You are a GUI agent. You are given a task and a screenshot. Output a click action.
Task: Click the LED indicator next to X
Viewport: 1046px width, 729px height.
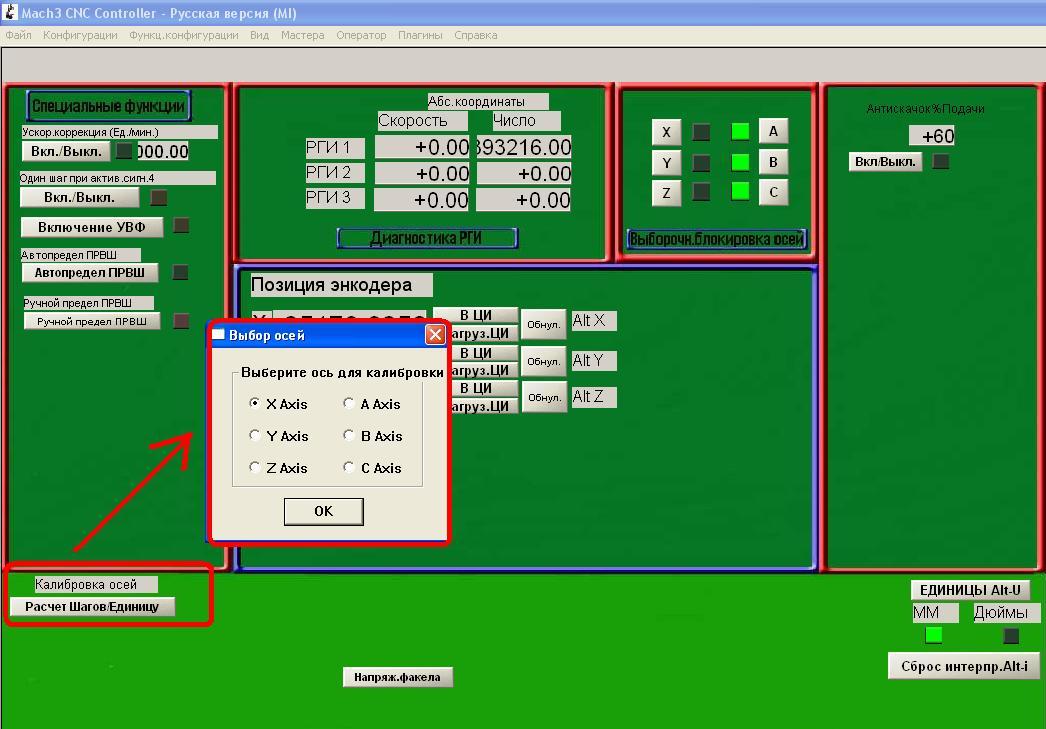click(701, 132)
